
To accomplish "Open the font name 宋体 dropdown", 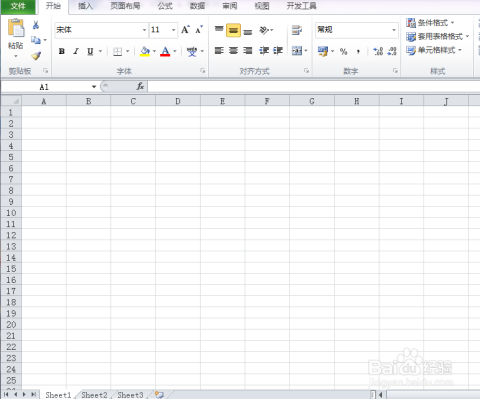I will [x=144, y=30].
